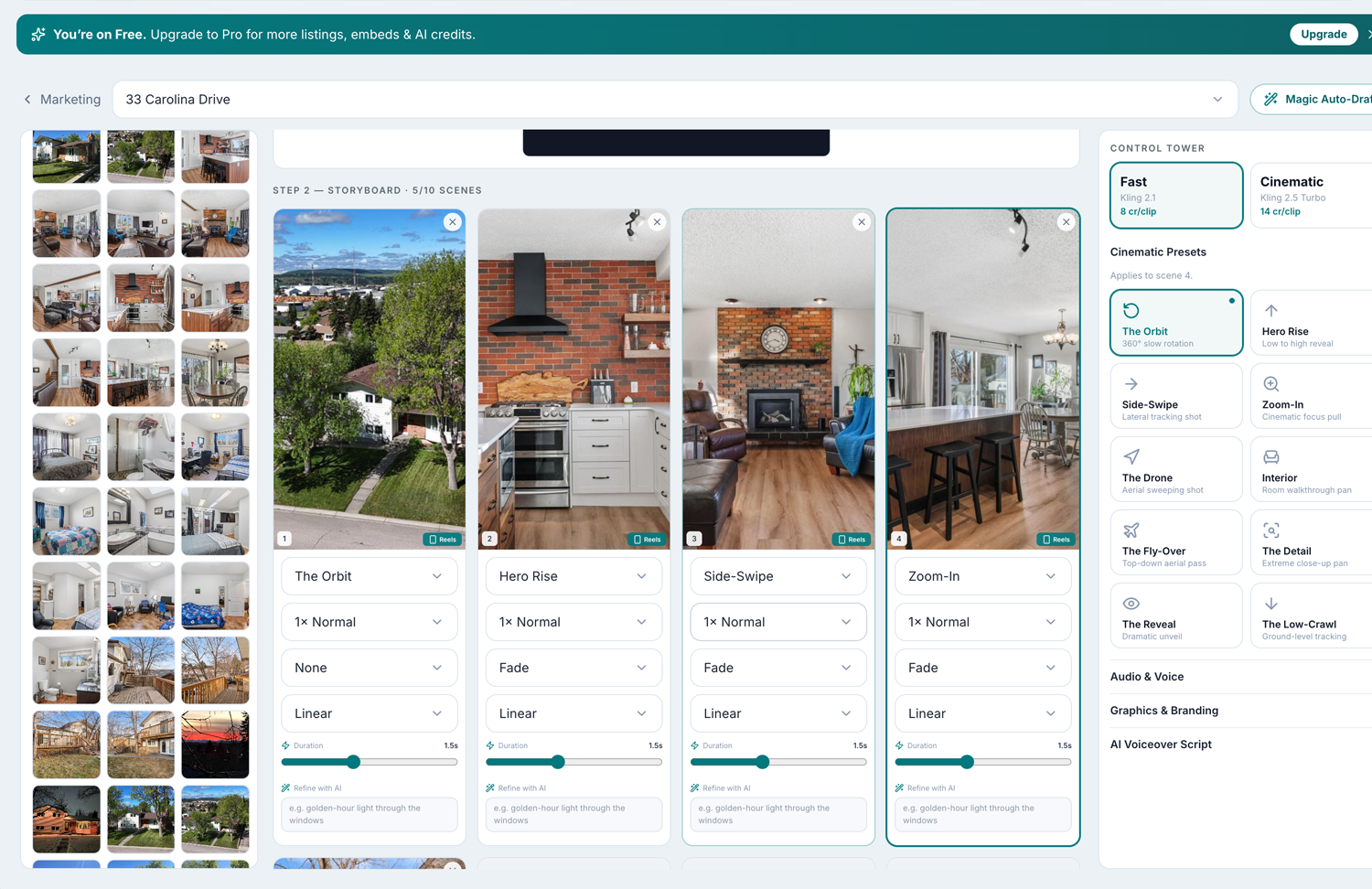Open scene 3 Linear easing dropdown

point(778,713)
